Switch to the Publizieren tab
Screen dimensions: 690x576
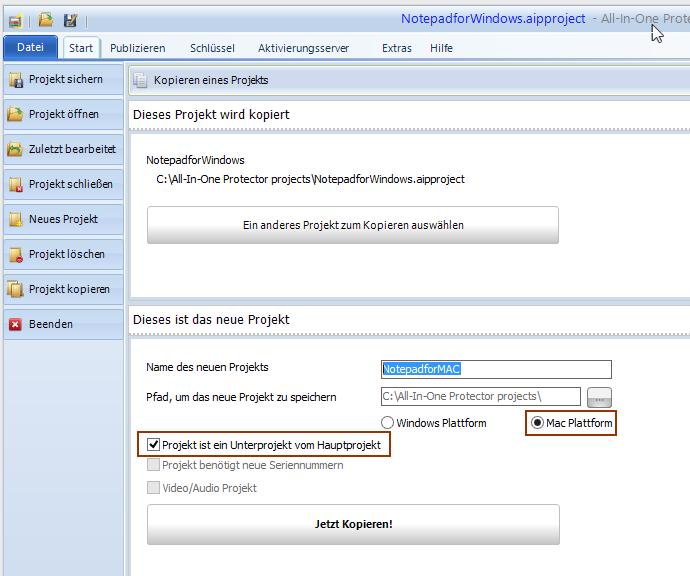[x=138, y=48]
